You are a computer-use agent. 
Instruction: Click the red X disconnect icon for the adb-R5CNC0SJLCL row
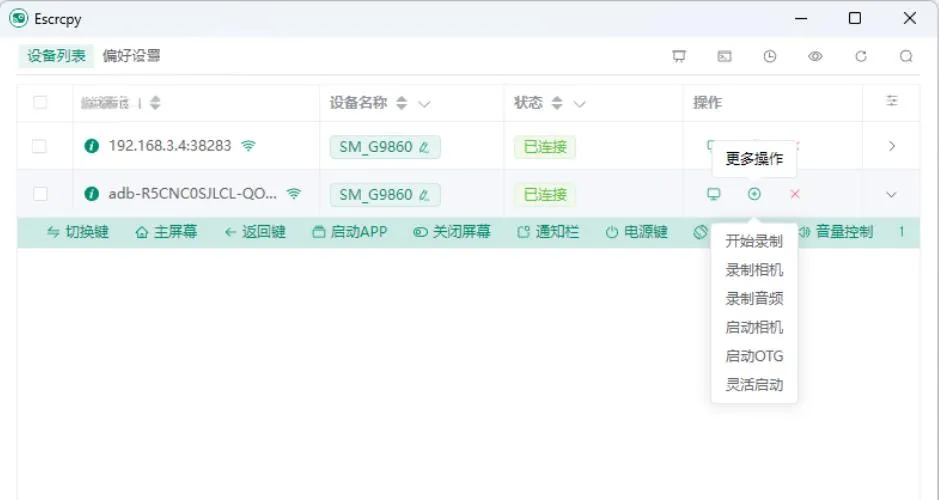pyautogui.click(x=795, y=194)
